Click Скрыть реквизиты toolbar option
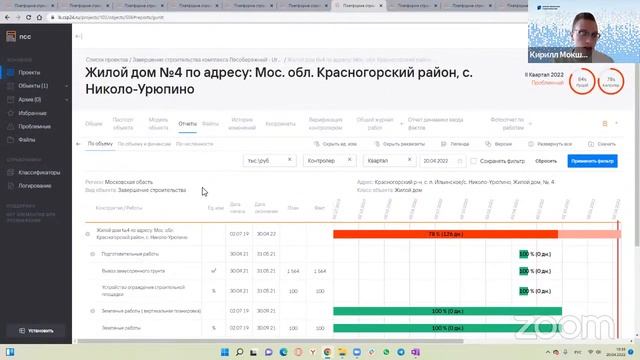The width and height of the screenshot is (640, 360). point(400,144)
